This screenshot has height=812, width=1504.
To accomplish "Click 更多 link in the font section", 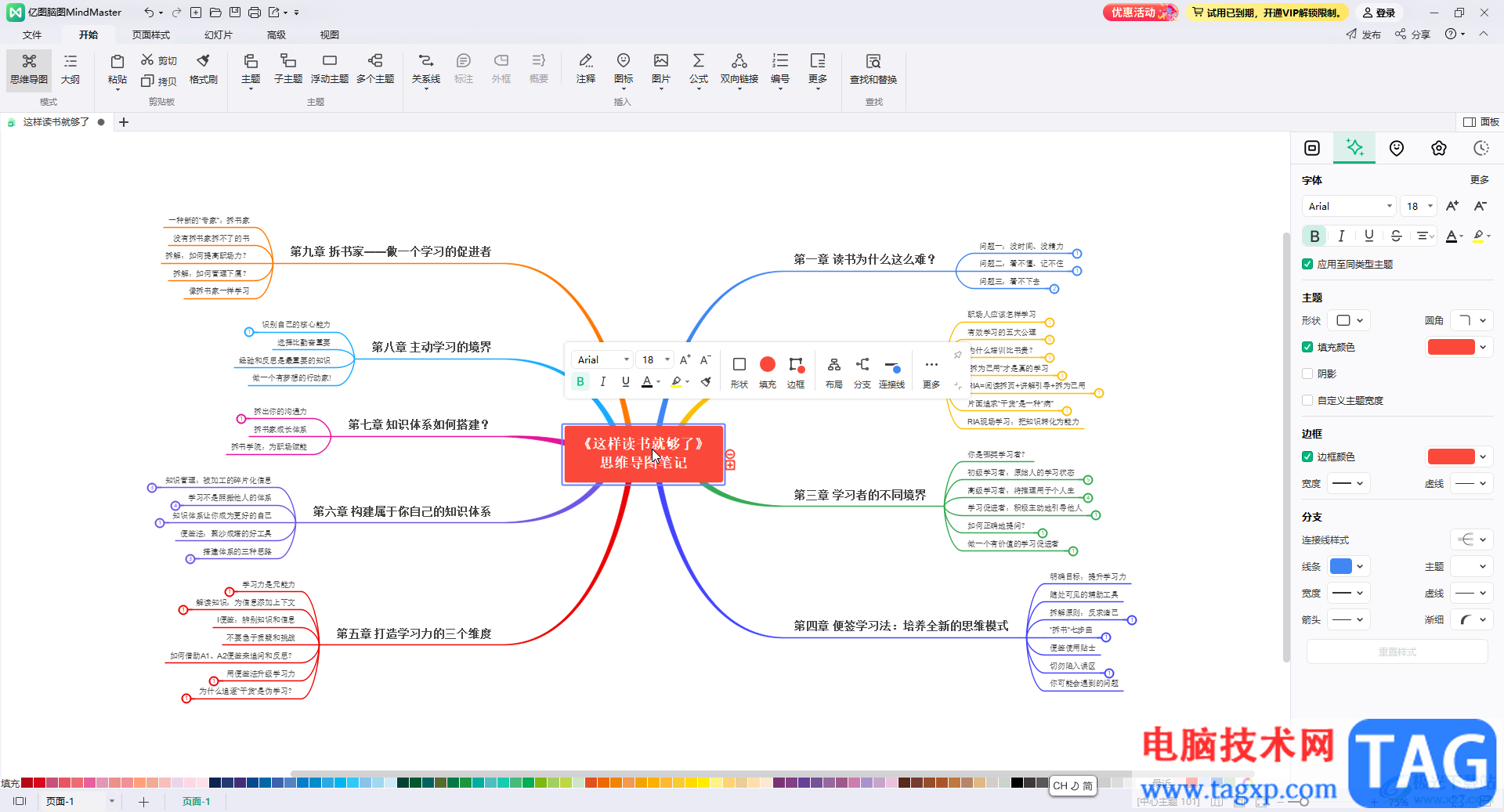I will [1480, 179].
